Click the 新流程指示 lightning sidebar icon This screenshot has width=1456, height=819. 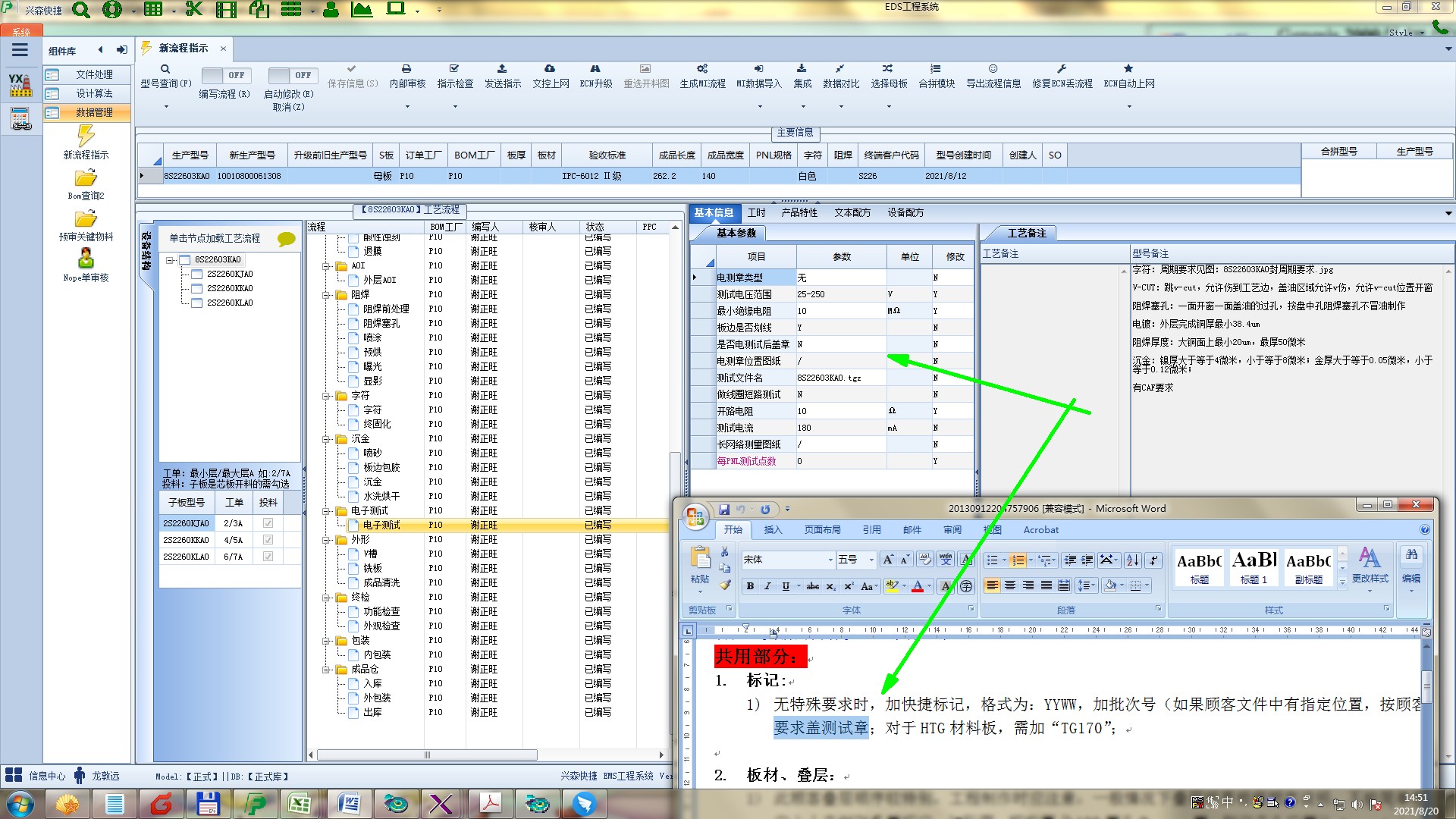coord(86,136)
